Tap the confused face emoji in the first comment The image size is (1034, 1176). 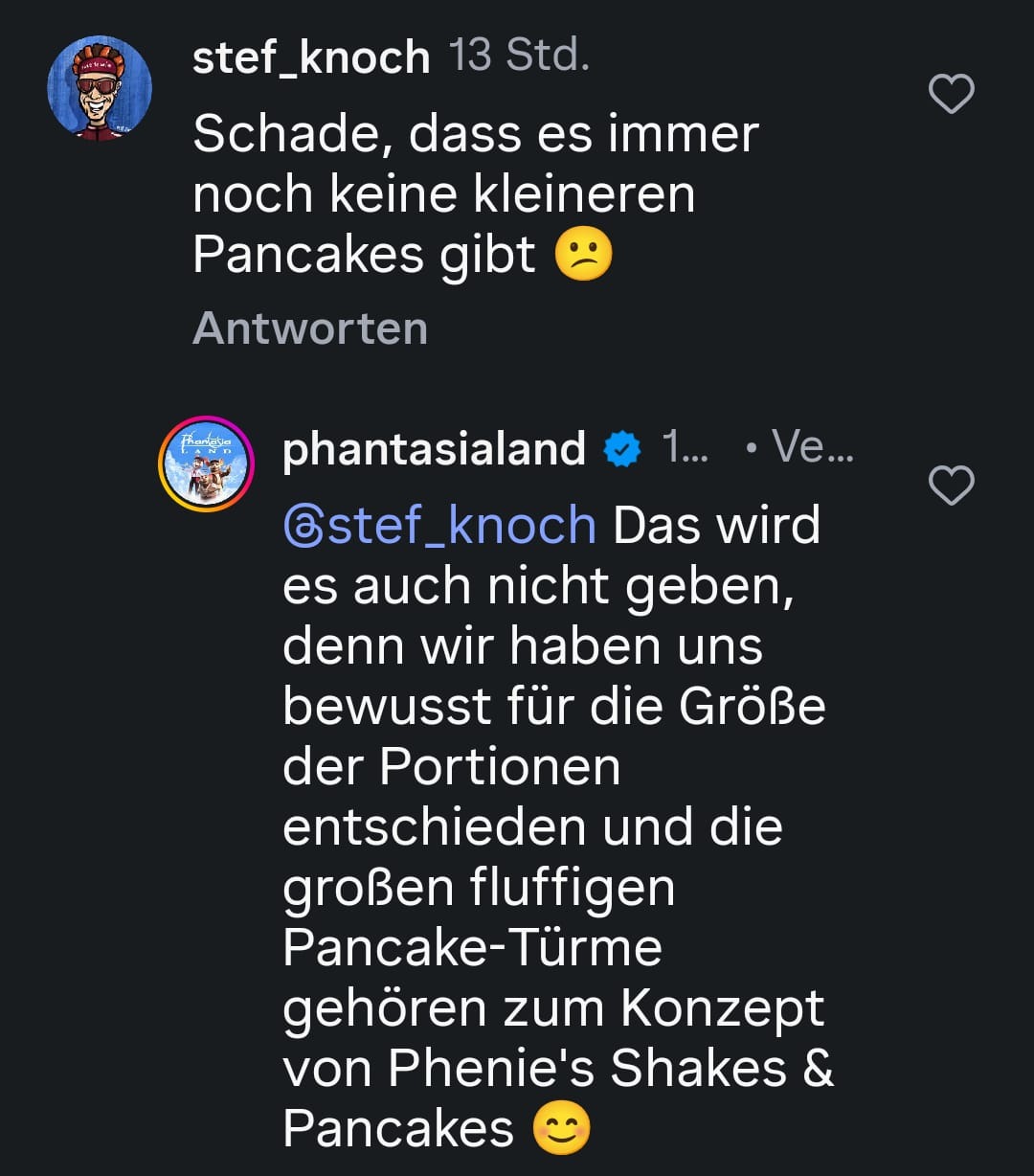point(583,256)
